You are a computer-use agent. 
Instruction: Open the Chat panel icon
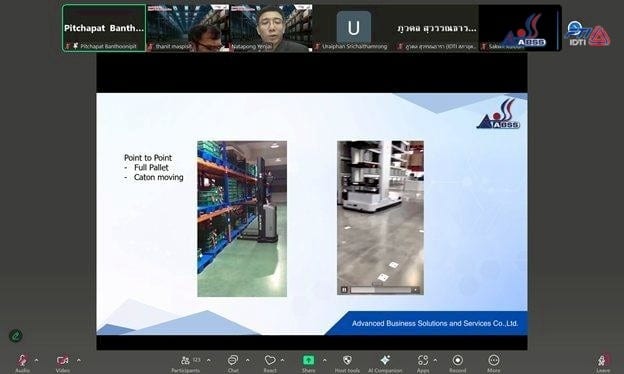click(233, 360)
